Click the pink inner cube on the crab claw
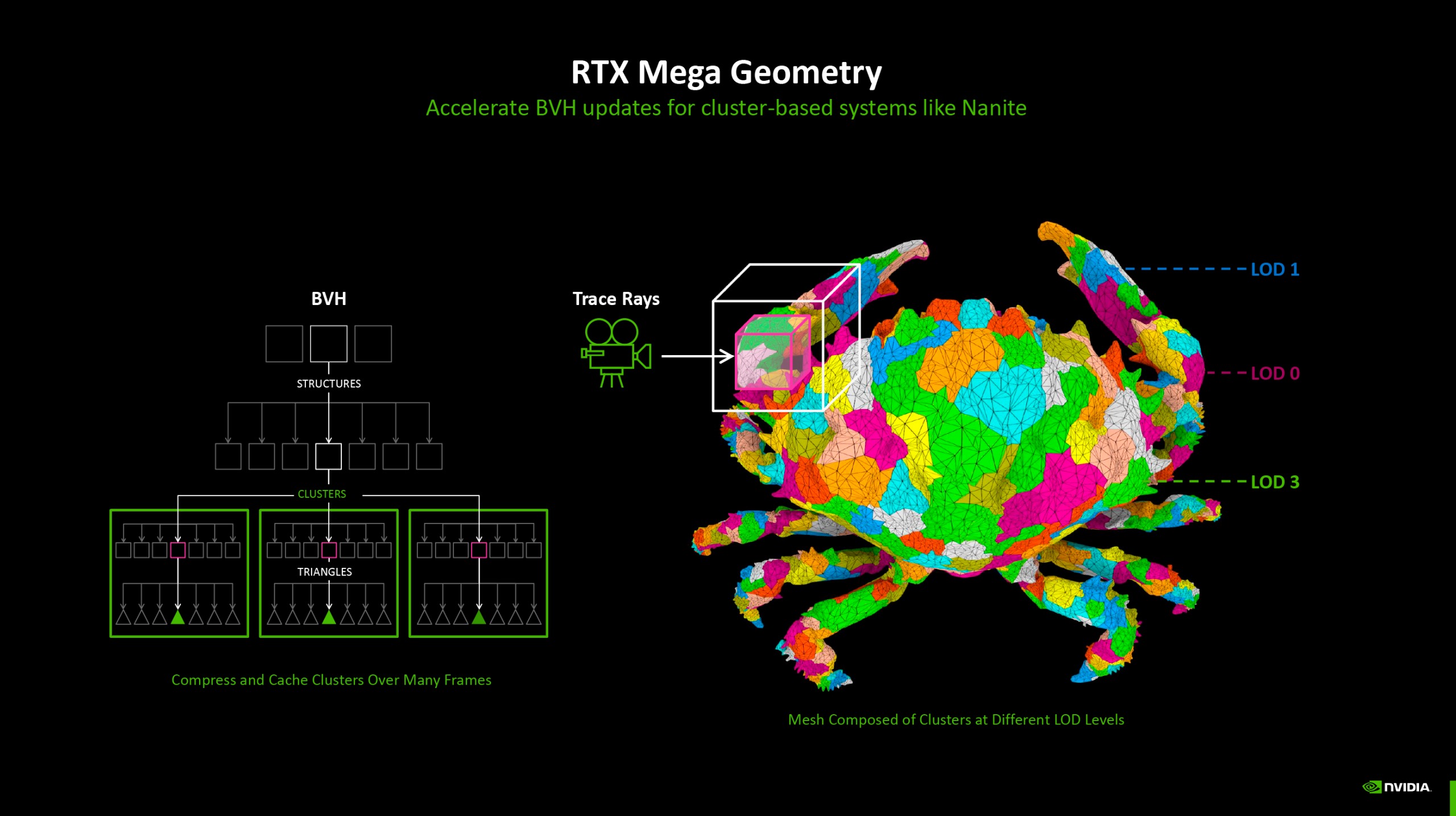Image resolution: width=1456 pixels, height=816 pixels. coord(773,353)
